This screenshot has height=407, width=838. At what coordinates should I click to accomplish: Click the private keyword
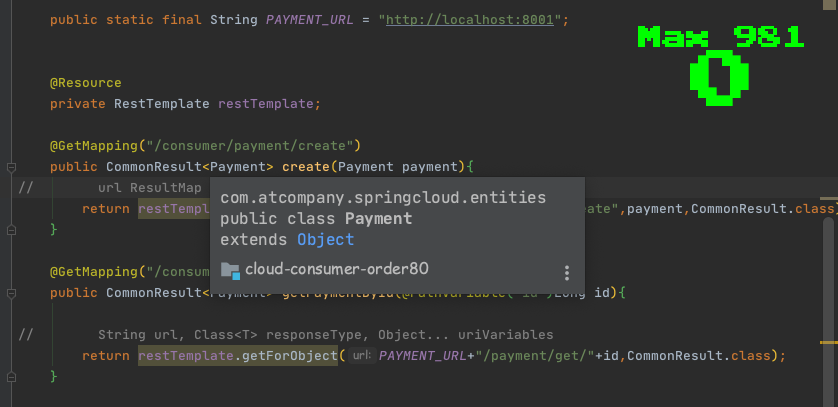(x=78, y=104)
